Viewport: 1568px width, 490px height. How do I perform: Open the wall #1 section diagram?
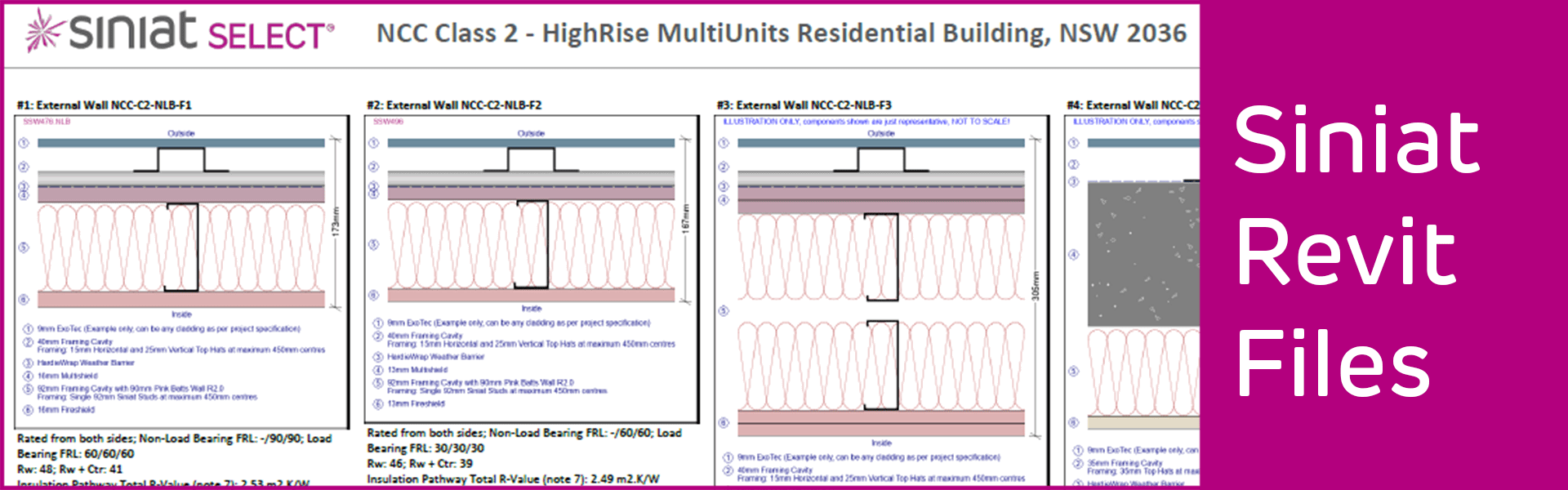(x=181, y=270)
